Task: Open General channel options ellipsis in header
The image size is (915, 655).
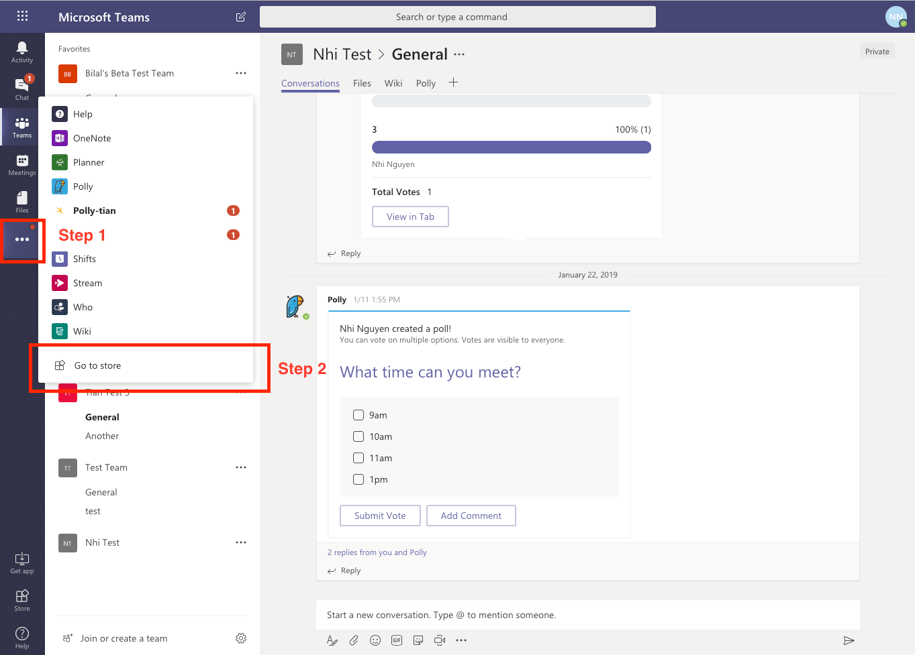Action: coord(460,54)
